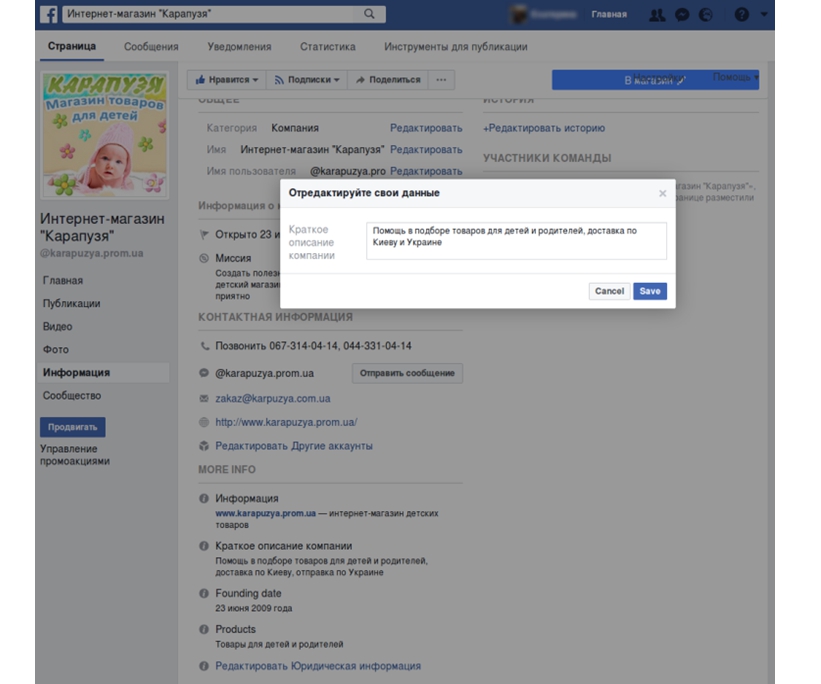Open the Уведомления tab

coord(239,47)
